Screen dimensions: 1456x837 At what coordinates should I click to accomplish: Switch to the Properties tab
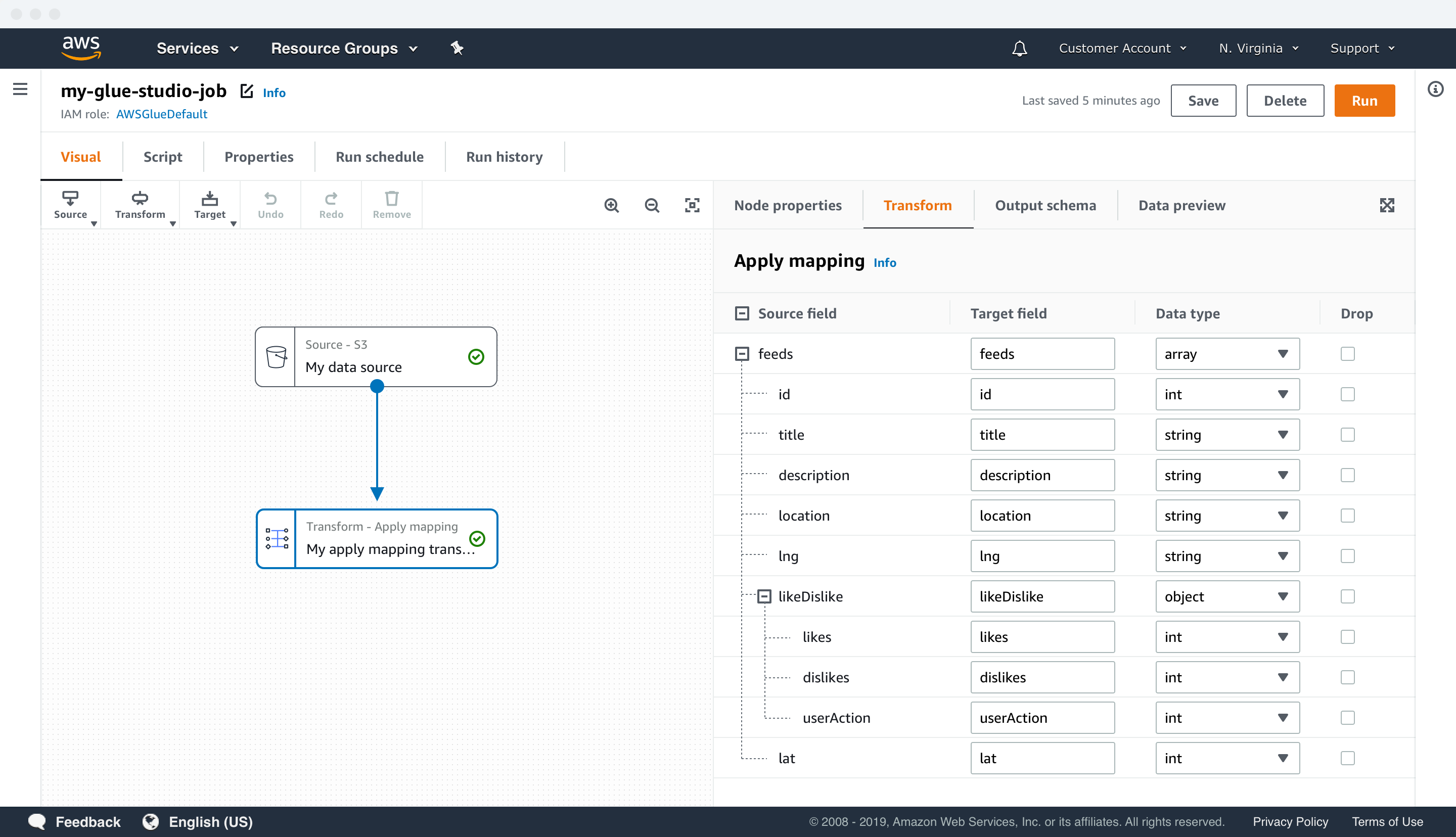[x=259, y=156]
